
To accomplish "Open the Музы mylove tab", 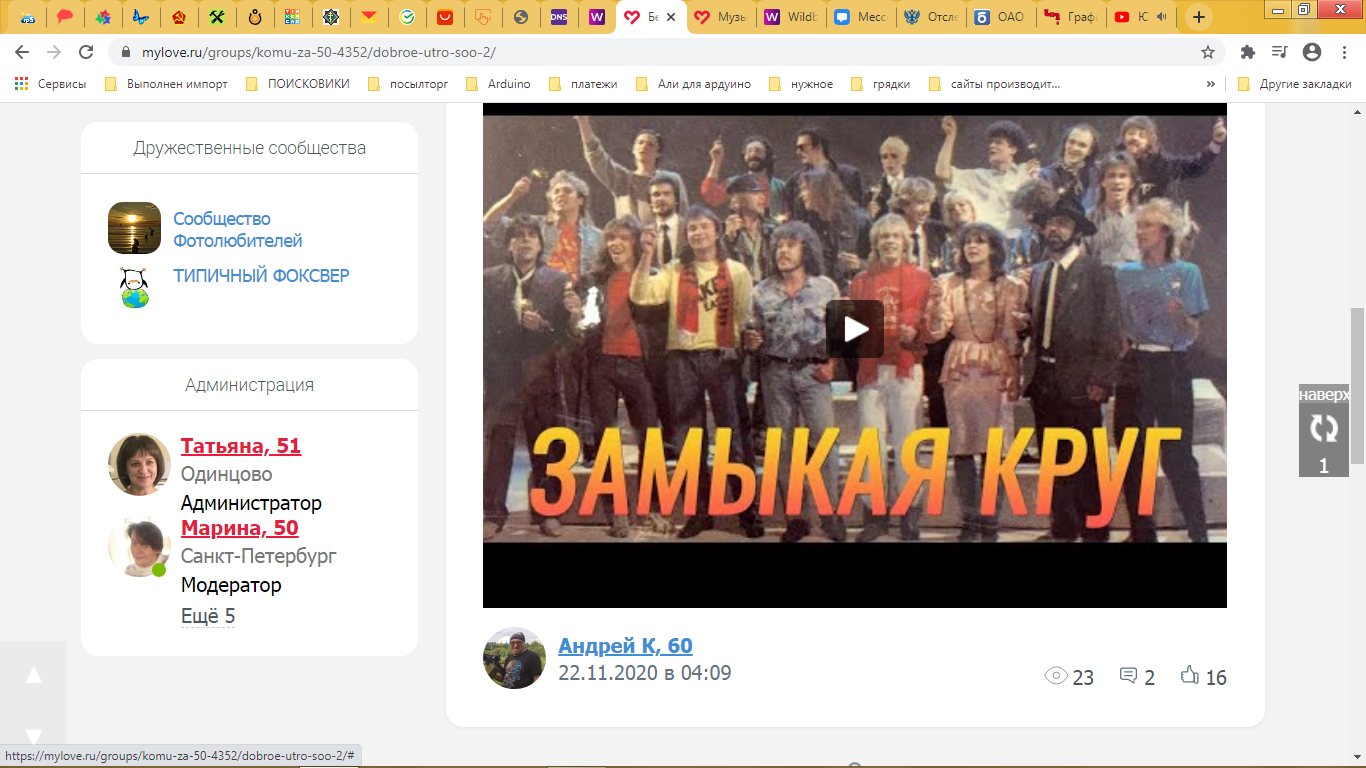I will (720, 17).
